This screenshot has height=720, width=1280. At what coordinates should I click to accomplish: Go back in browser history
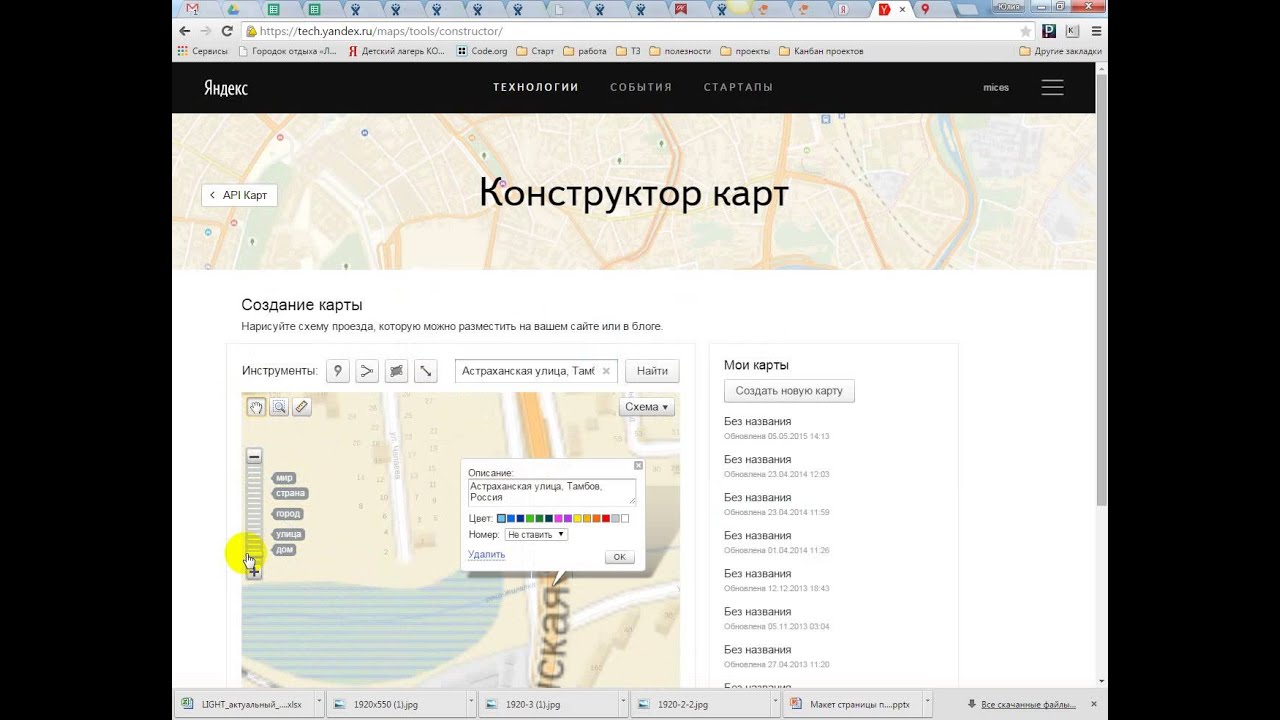tap(184, 31)
